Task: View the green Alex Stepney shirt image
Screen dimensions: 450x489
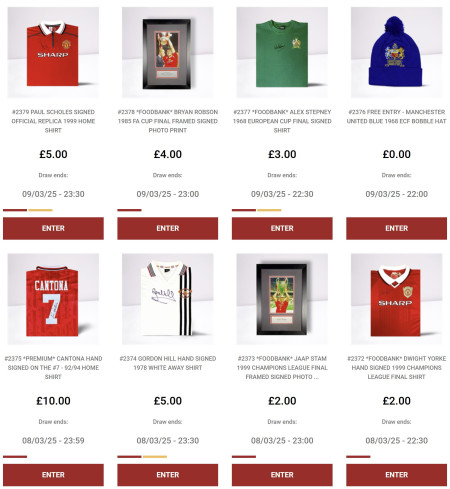Action: pos(282,52)
